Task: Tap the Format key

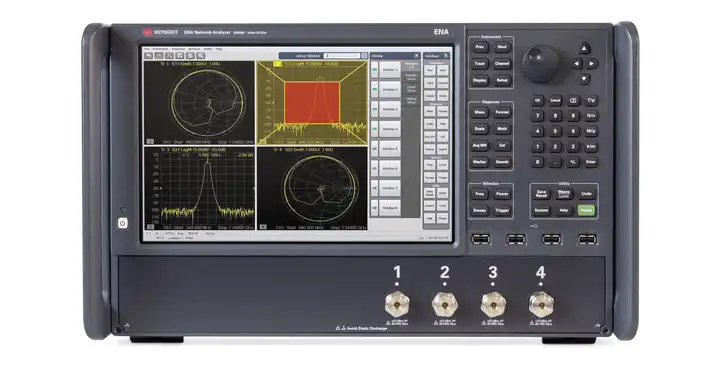Action: (502, 112)
